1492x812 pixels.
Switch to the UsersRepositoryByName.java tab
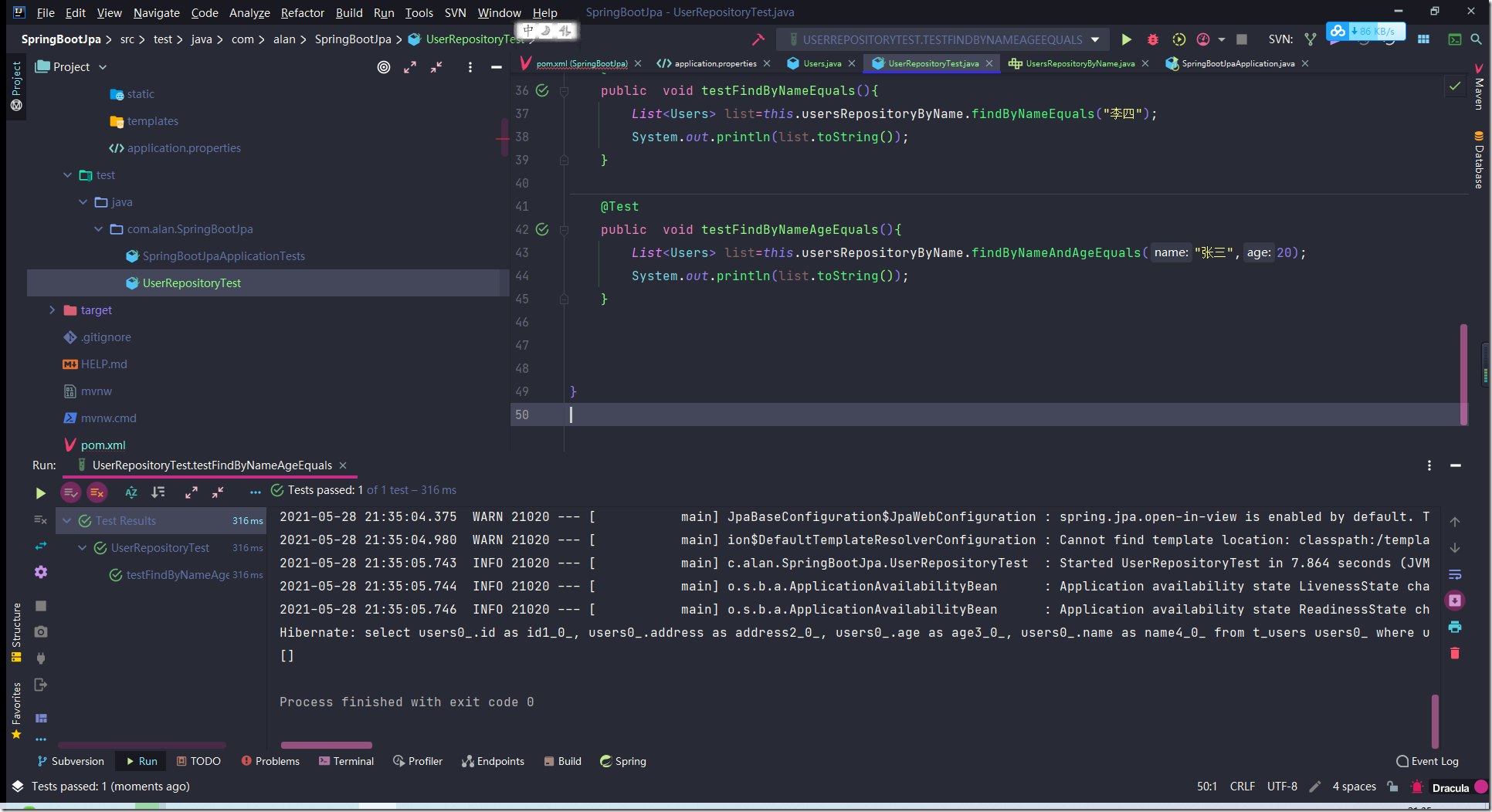pos(1080,63)
